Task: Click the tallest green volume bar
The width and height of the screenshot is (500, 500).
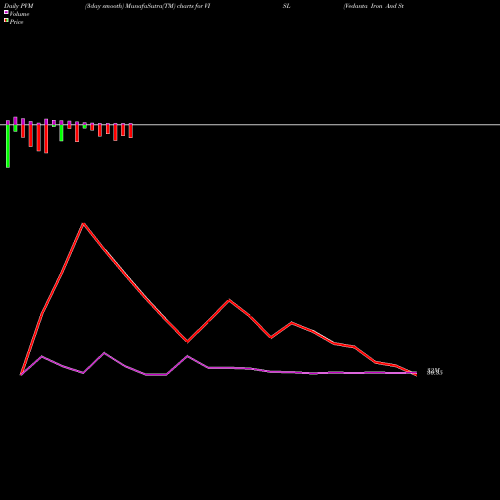Action: [8, 146]
